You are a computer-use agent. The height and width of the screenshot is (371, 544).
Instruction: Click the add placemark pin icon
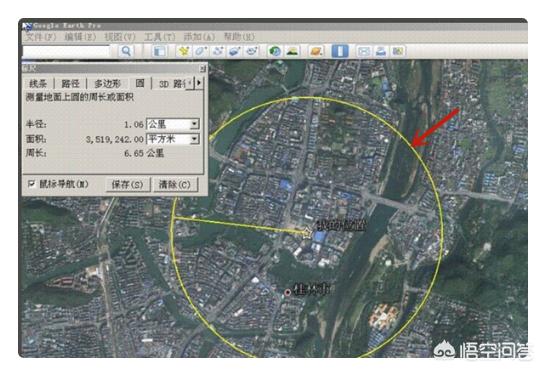pos(183,51)
